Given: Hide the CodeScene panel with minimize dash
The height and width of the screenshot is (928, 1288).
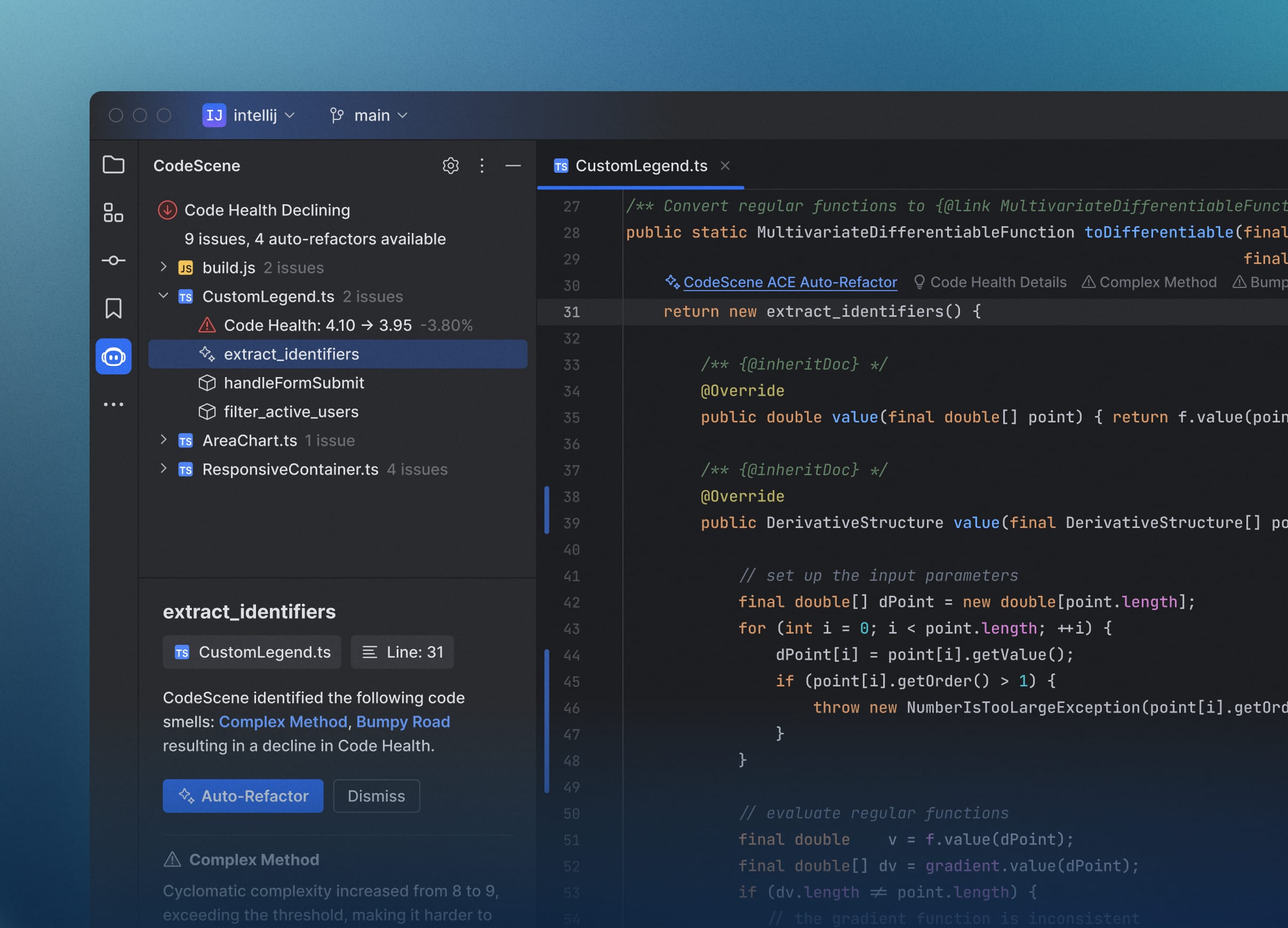Looking at the screenshot, I should (514, 166).
